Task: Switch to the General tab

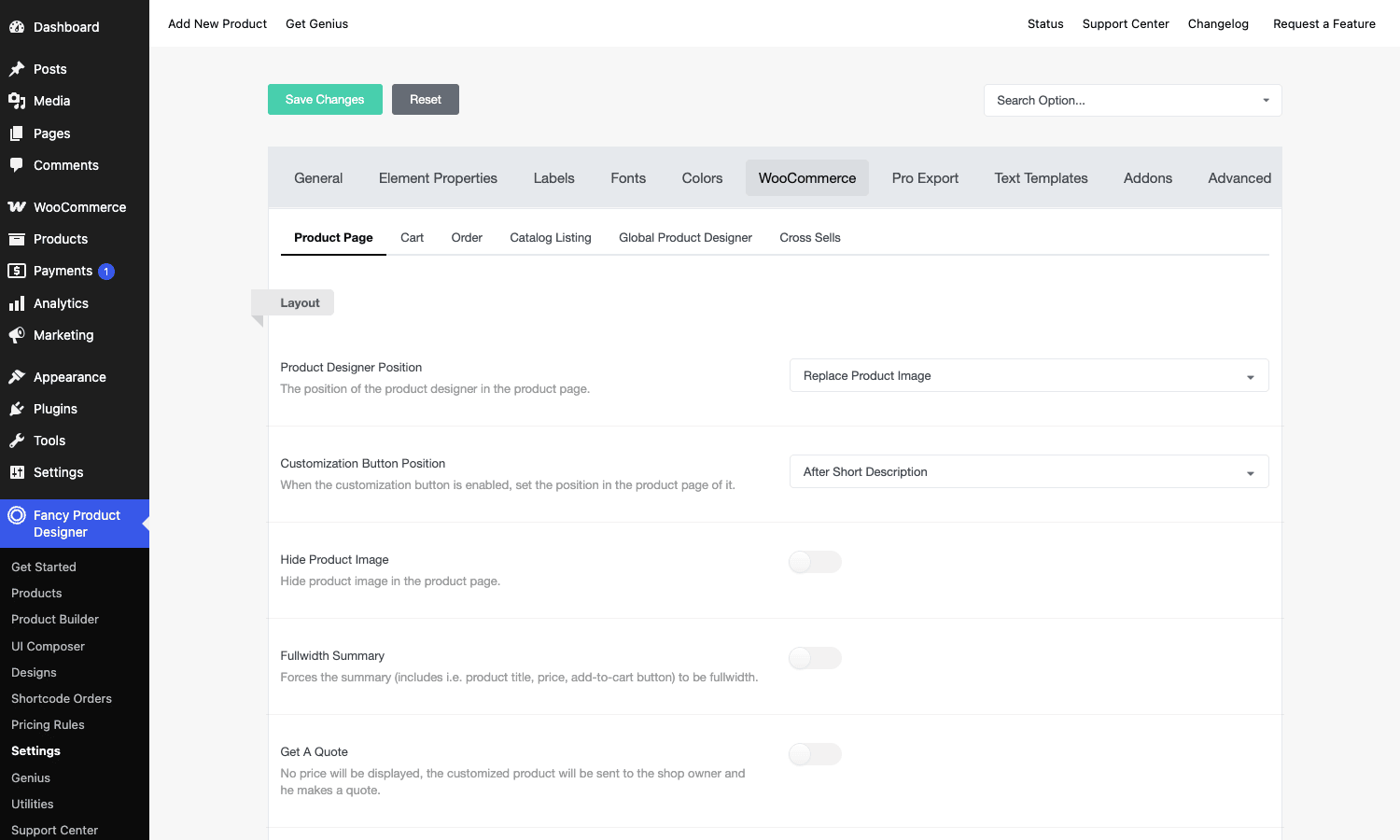Action: pyautogui.click(x=318, y=178)
